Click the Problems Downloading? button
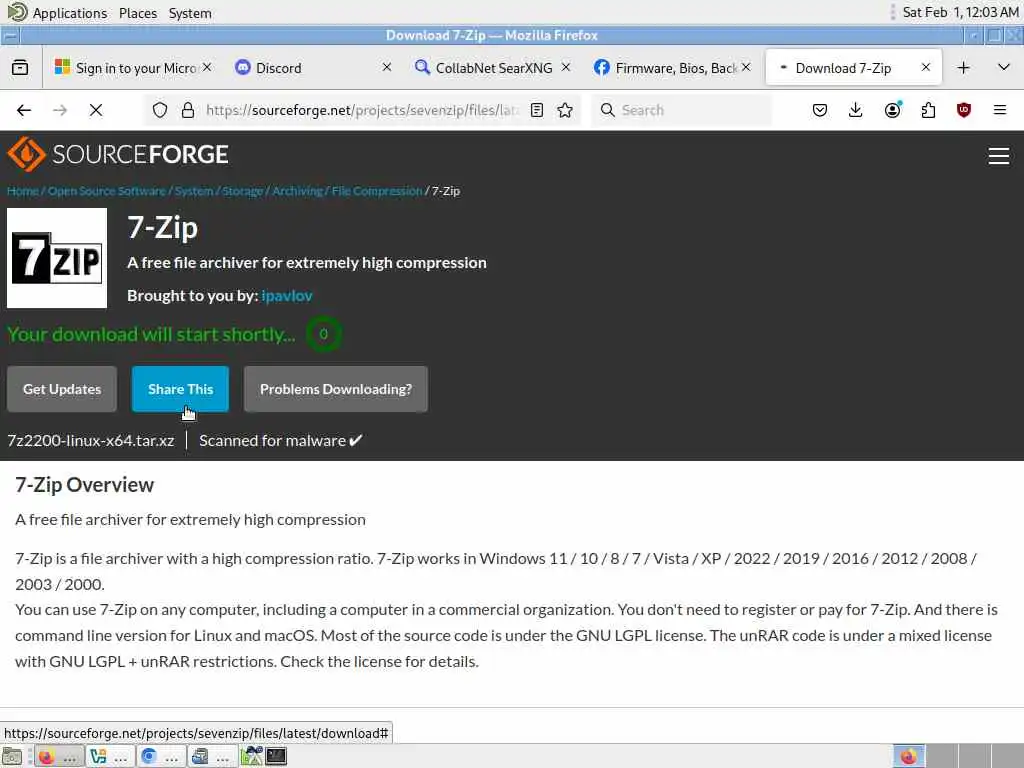The image size is (1024, 768). pos(336,389)
